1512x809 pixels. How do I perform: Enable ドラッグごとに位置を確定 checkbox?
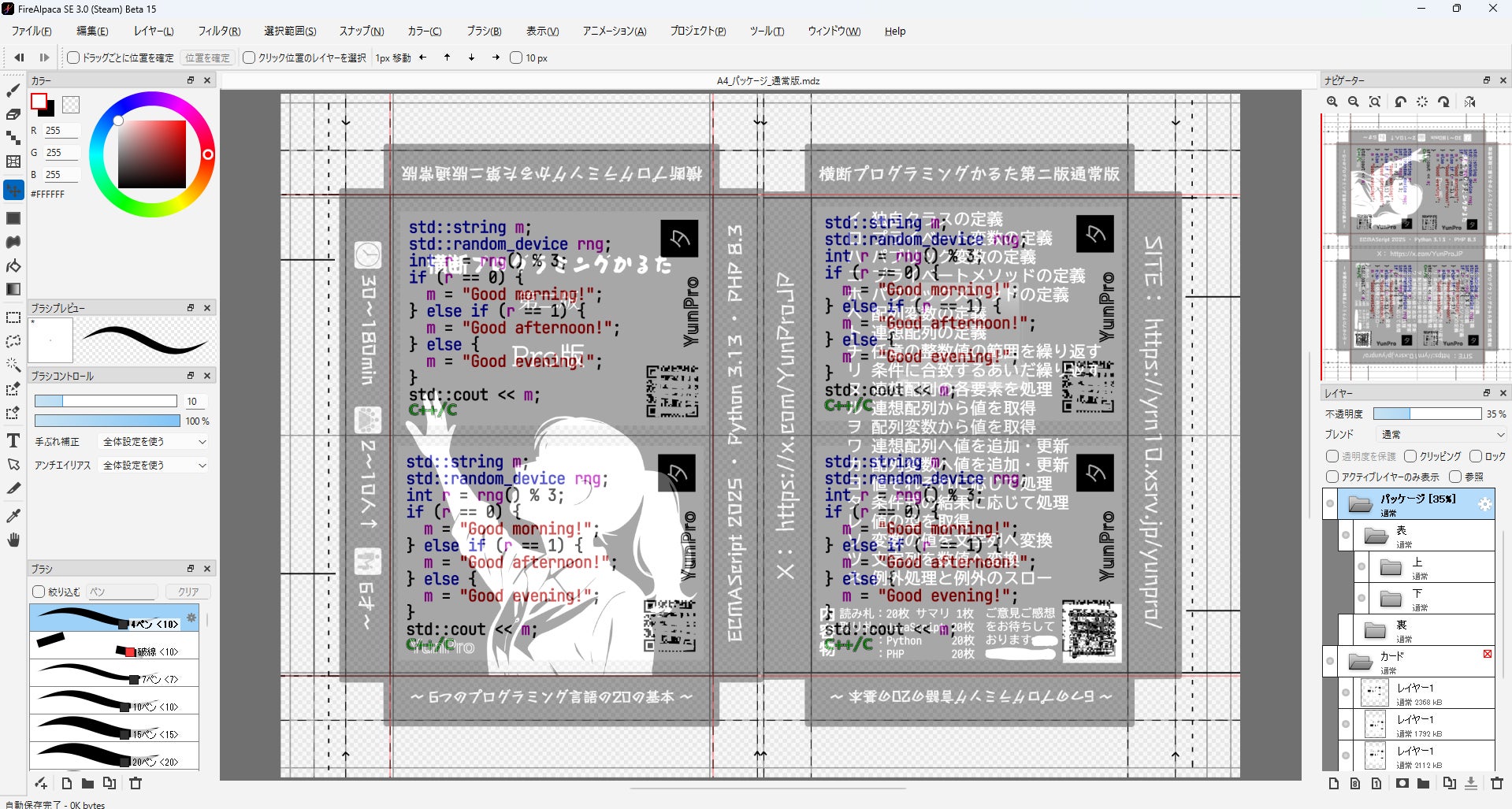pyautogui.click(x=73, y=58)
